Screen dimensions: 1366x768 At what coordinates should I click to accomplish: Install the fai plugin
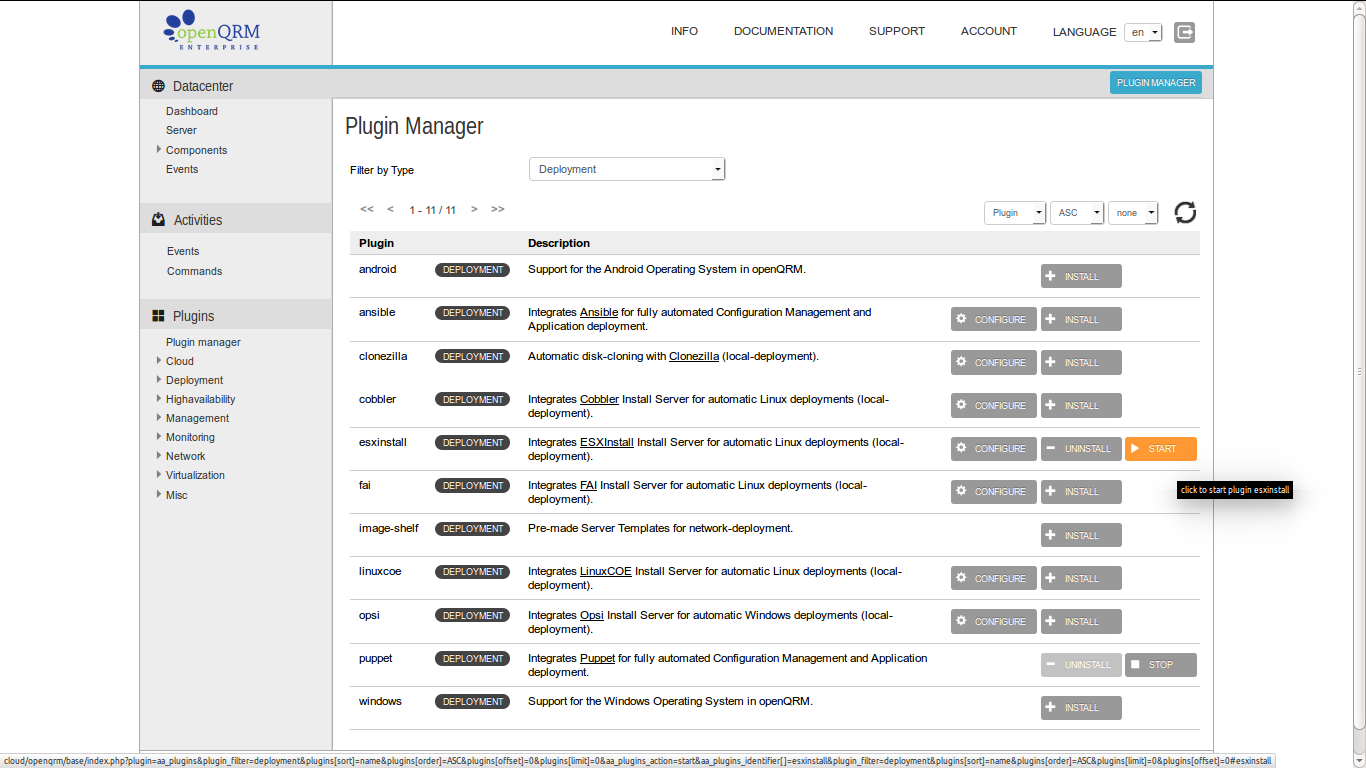tap(1081, 491)
